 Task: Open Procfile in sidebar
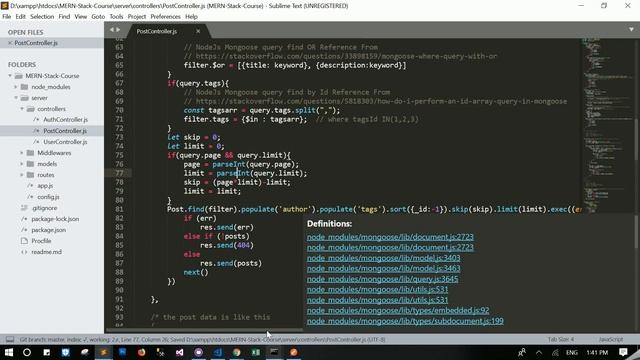coord(41,241)
